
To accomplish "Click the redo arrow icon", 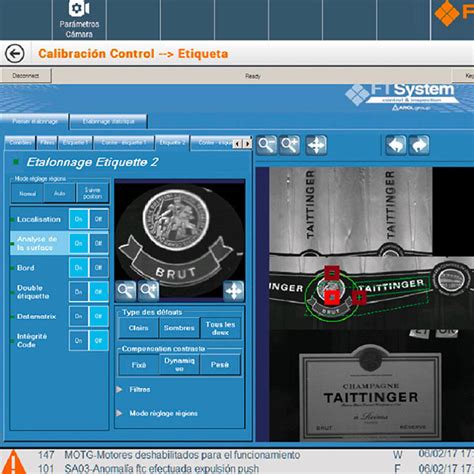I will [419, 145].
